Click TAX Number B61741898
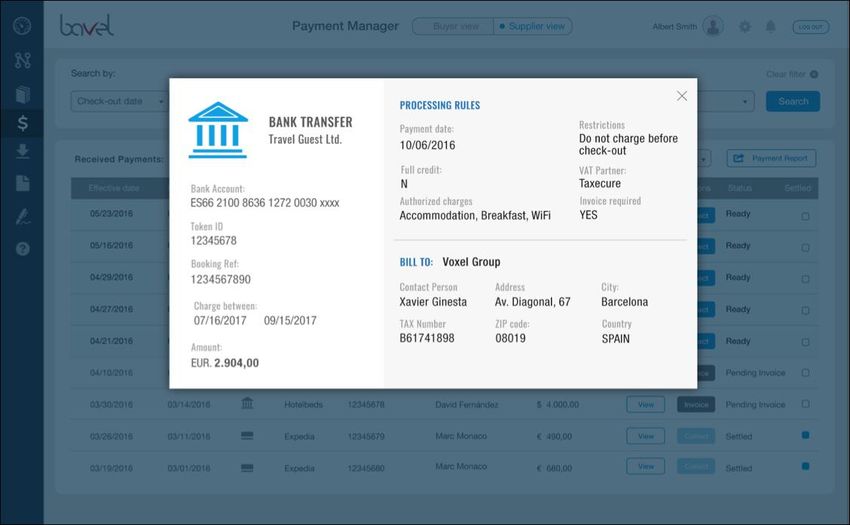The image size is (850, 525). [x=427, y=338]
